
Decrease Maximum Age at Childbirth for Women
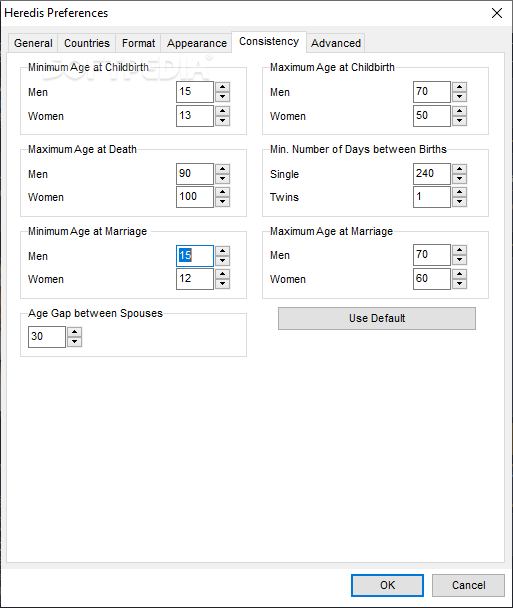[459, 121]
